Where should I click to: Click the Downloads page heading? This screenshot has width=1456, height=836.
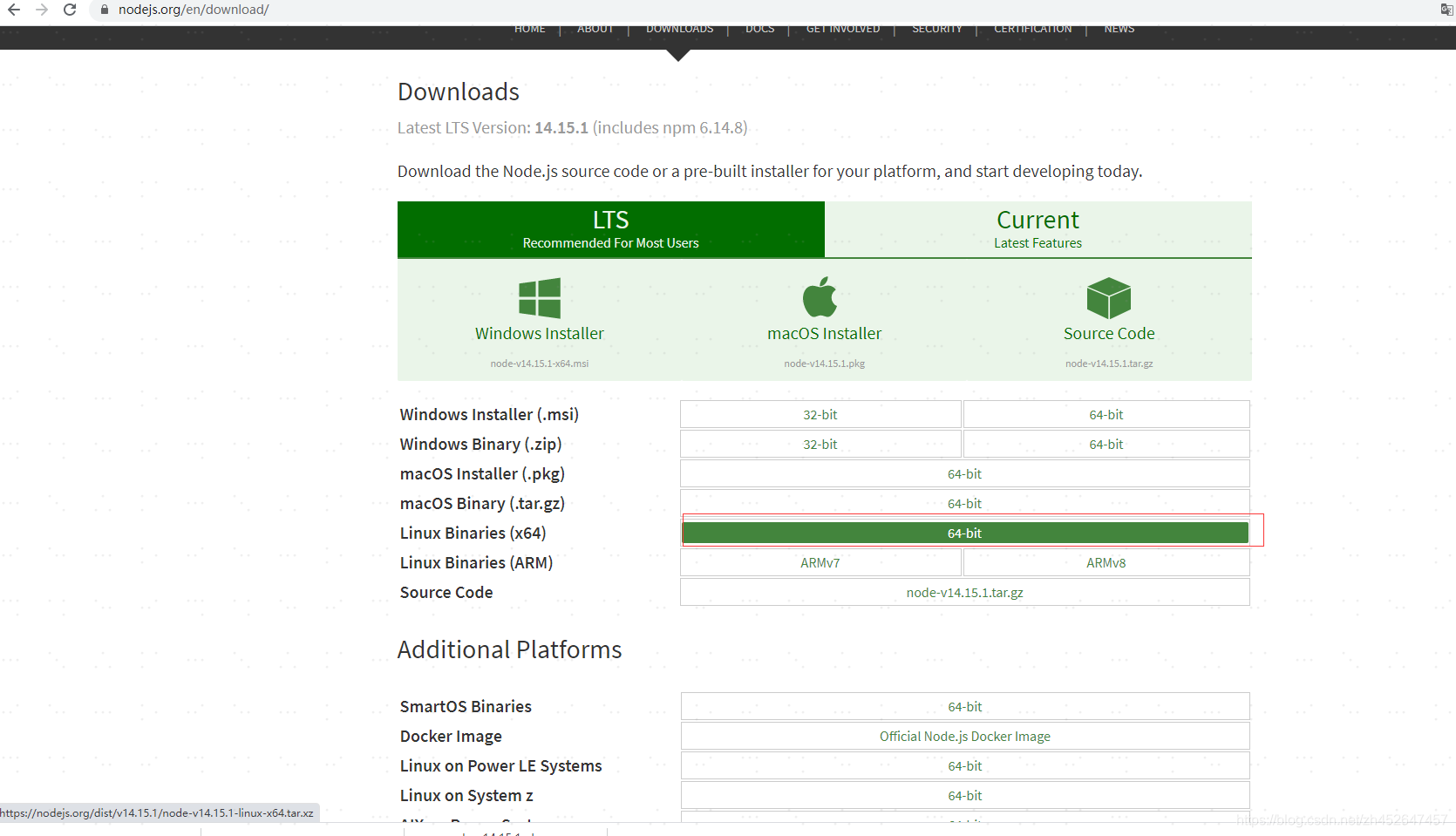click(x=459, y=92)
